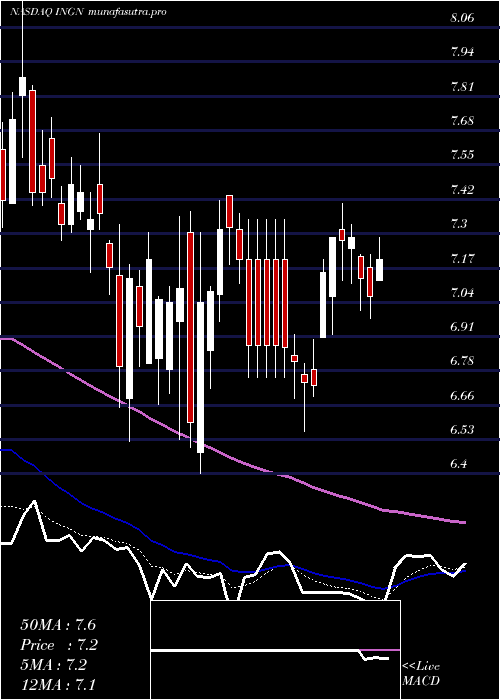This screenshot has width=500, height=700.
Task: Select the 7.94 price axis label
Action: pos(462,52)
